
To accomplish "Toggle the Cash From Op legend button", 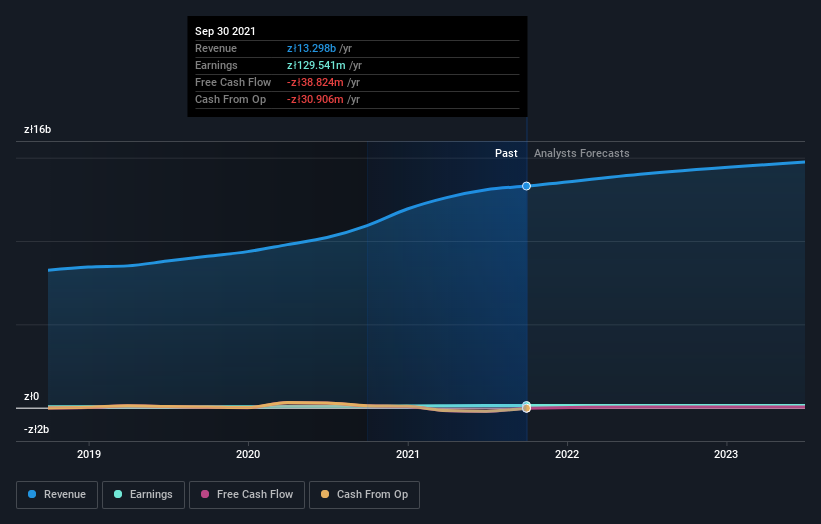I will [x=364, y=495].
